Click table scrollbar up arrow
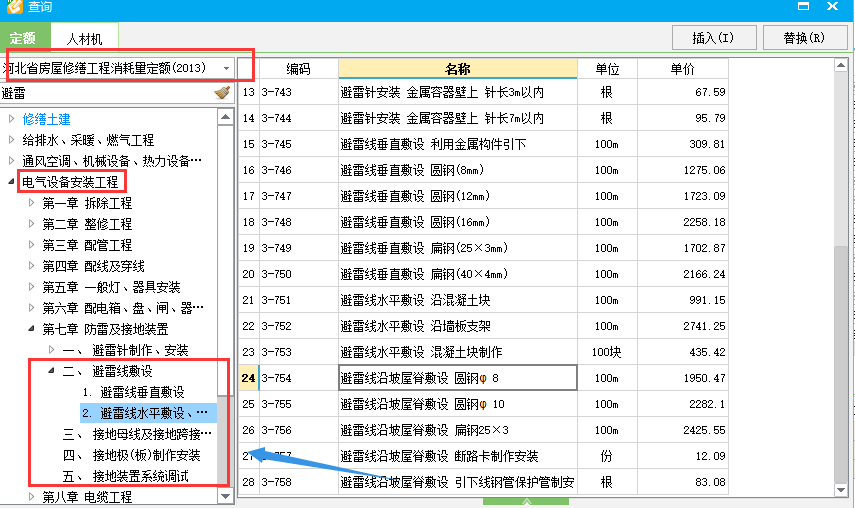 (841, 65)
